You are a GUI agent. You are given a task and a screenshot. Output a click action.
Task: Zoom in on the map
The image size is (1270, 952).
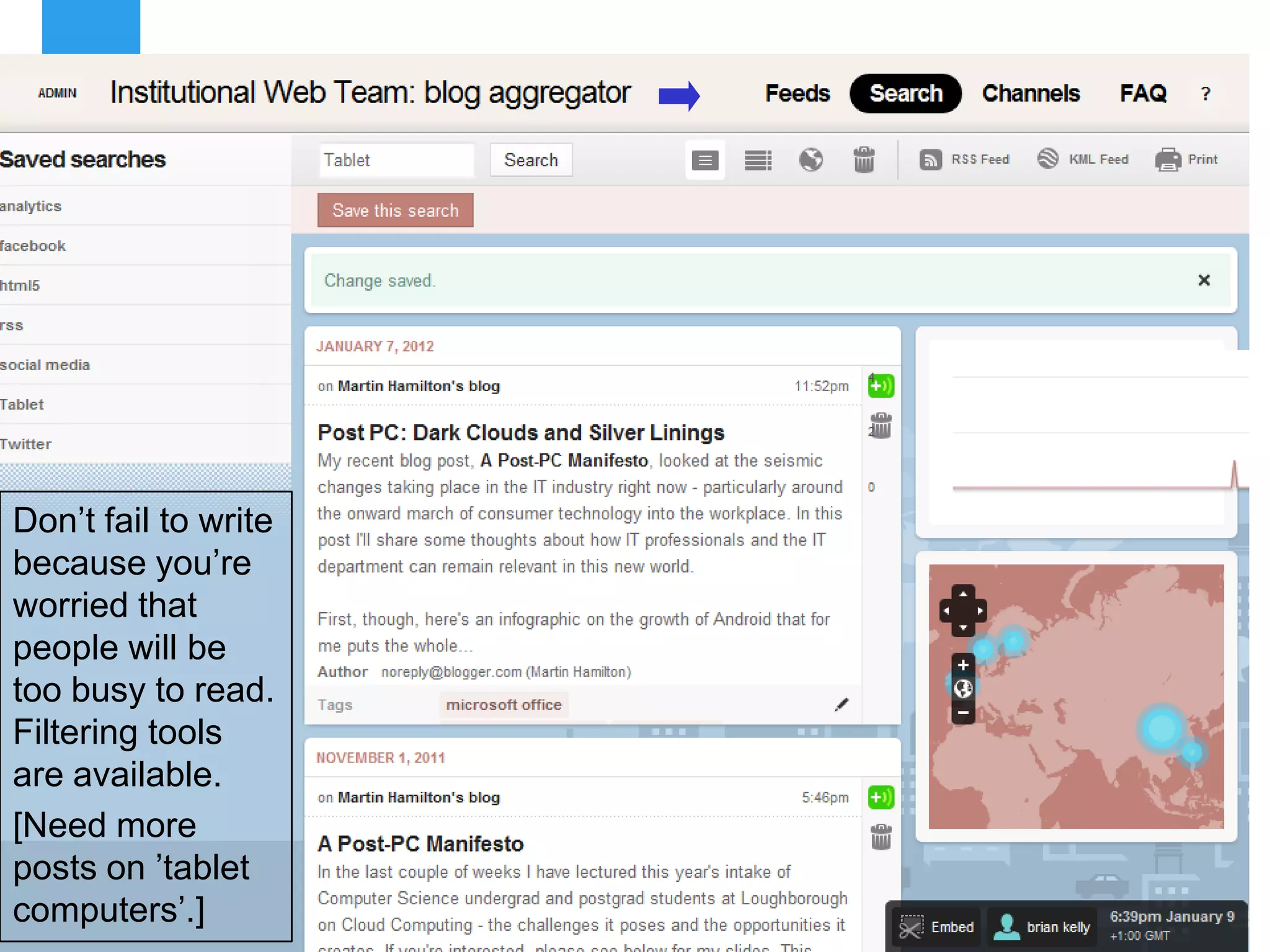963,666
